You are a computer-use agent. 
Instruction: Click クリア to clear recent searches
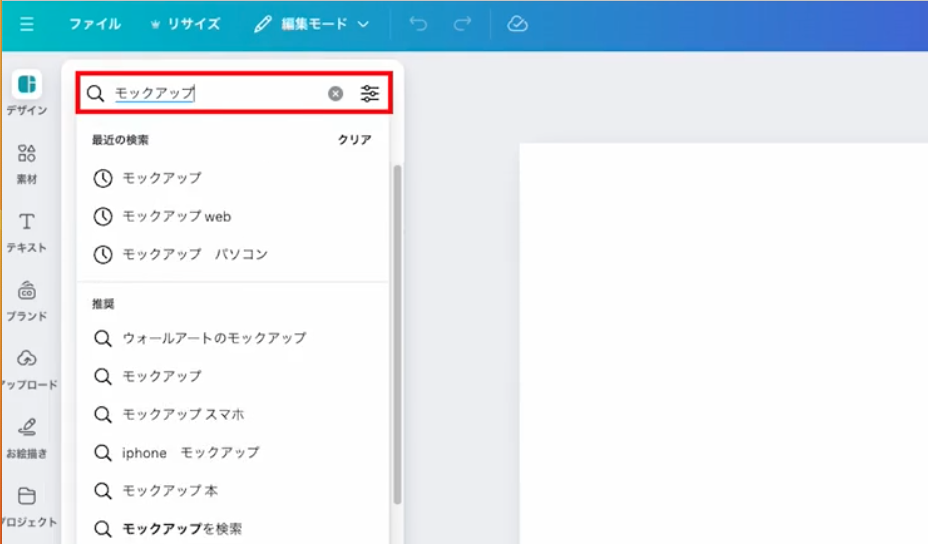(x=355, y=140)
